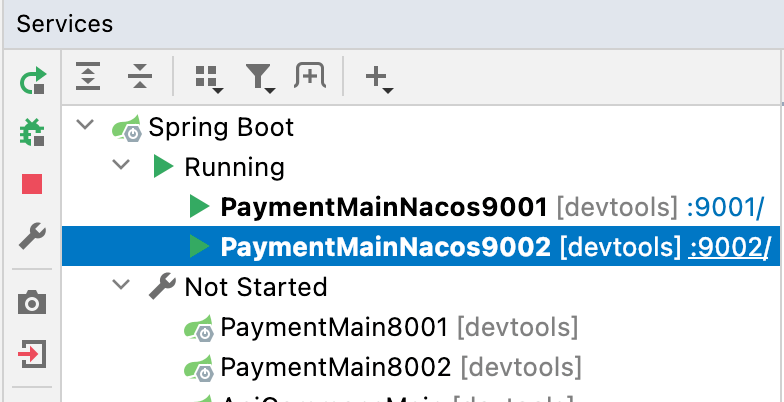The image size is (784, 402).
Task: Select PaymentMain8001 configuration
Action: click(334, 327)
